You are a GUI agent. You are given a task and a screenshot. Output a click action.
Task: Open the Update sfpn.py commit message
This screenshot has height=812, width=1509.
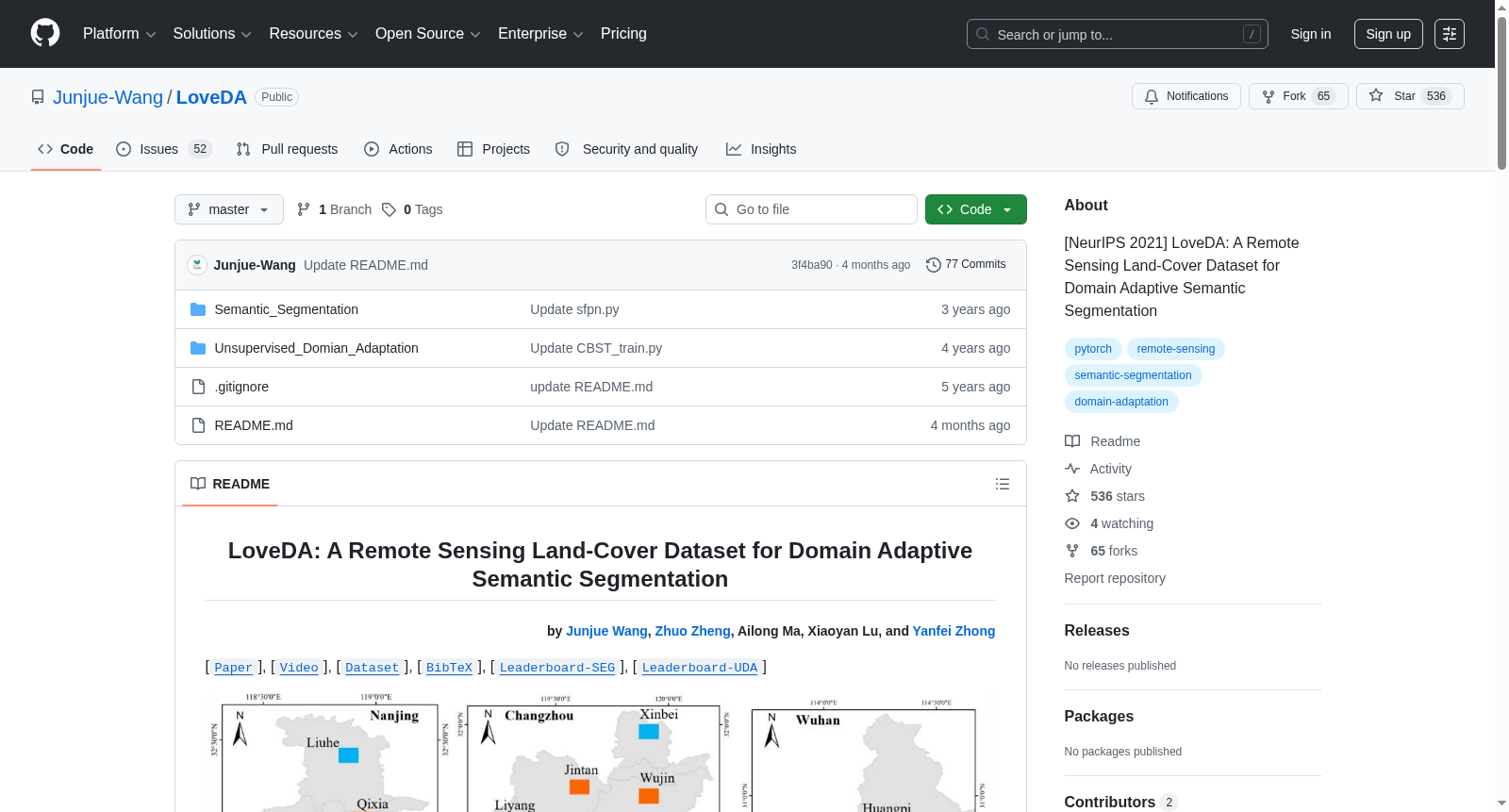(x=574, y=309)
